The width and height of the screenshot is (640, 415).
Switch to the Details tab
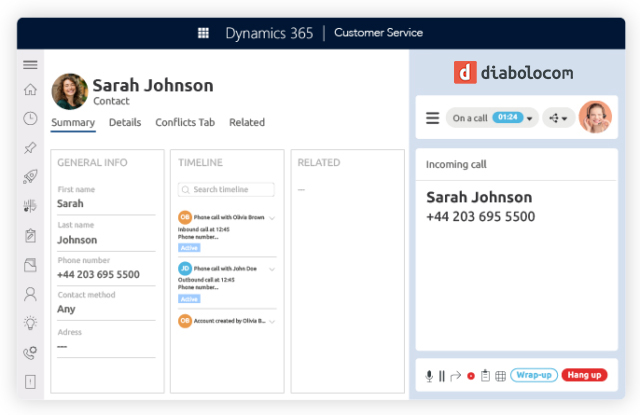tap(125, 122)
